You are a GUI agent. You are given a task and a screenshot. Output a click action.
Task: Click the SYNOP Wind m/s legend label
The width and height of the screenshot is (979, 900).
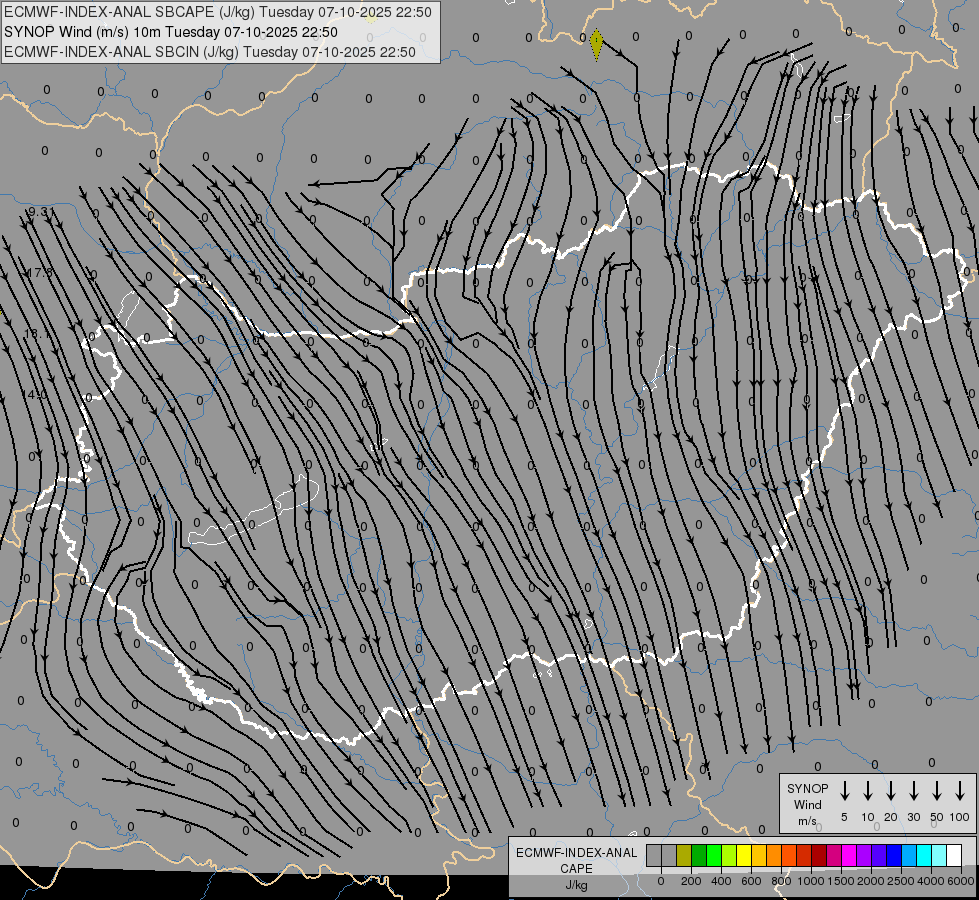pos(807,804)
